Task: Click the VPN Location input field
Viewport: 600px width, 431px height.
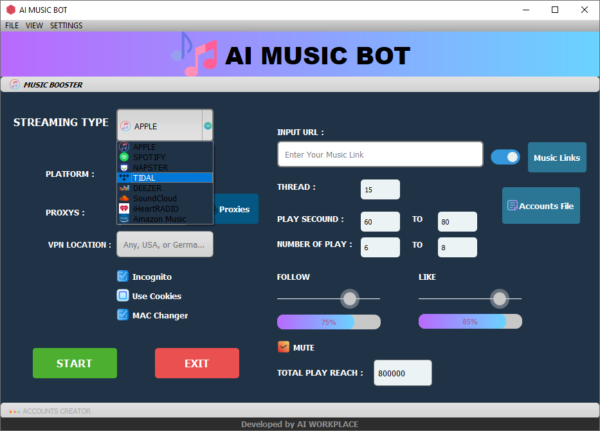Action: tap(165, 244)
